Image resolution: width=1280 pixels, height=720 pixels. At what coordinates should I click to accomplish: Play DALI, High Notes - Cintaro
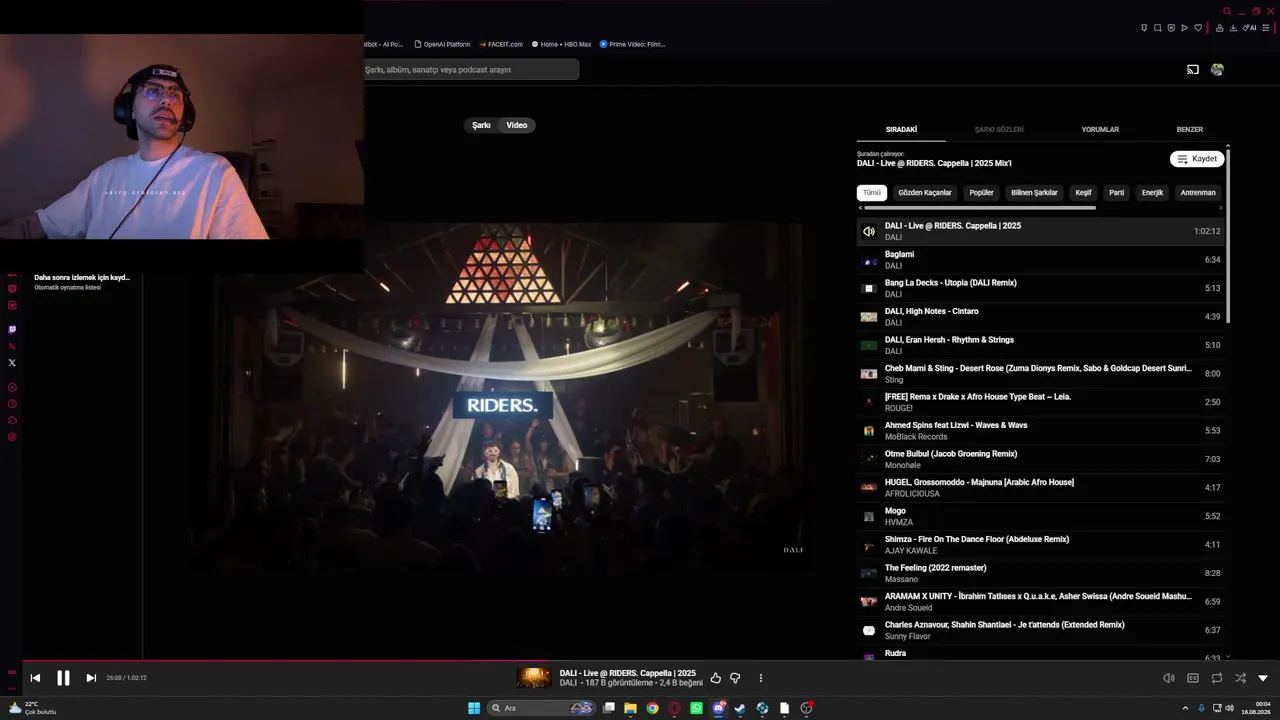point(1040,317)
